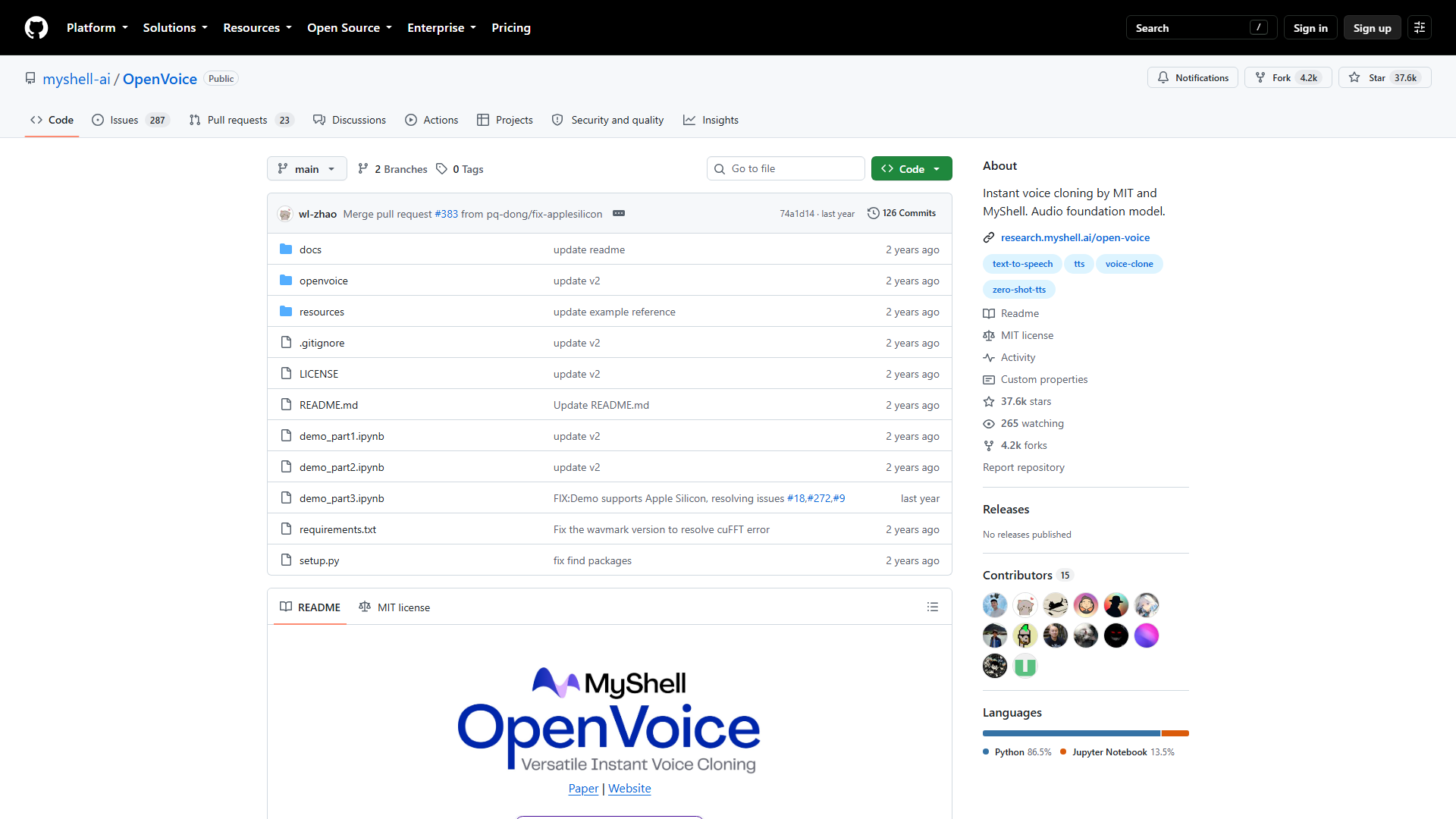This screenshot has width=1456, height=819.
Task: Expand the Platform menu in header
Action: click(x=97, y=28)
